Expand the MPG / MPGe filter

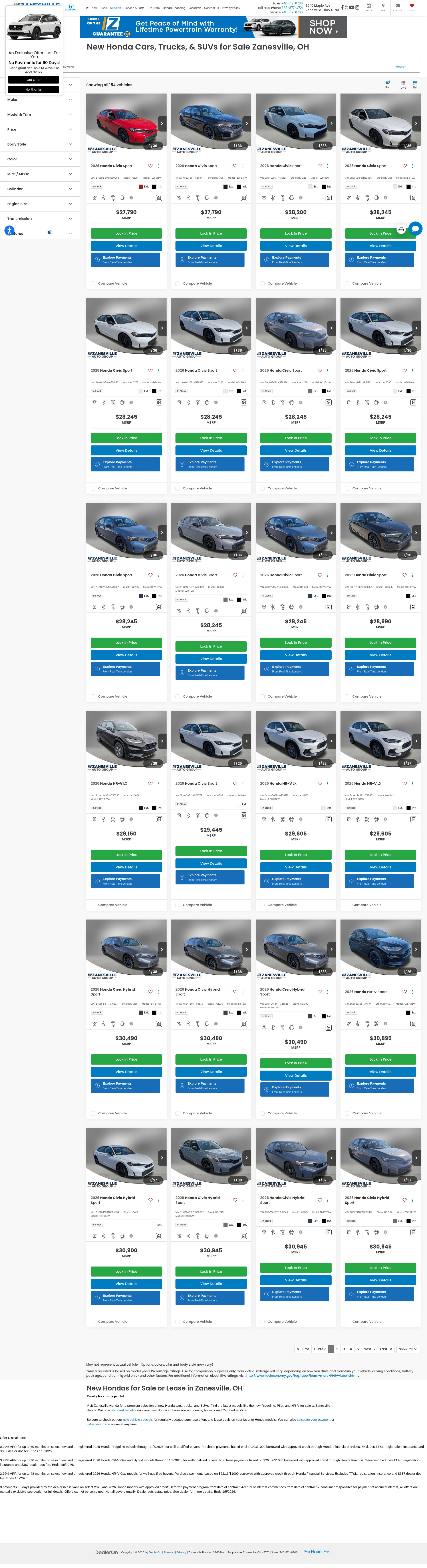[x=40, y=174]
